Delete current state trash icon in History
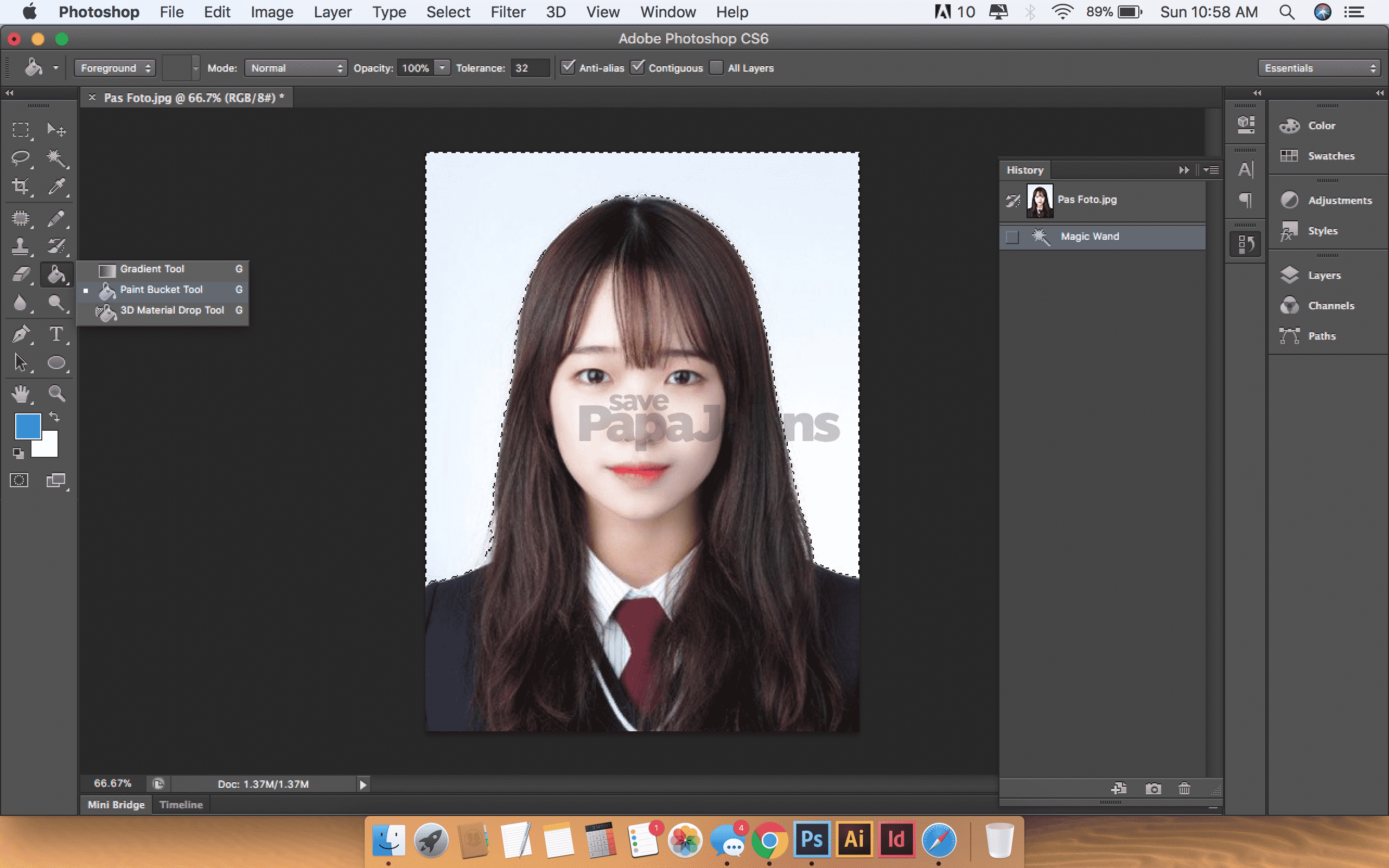The width and height of the screenshot is (1389, 868). point(1184,788)
